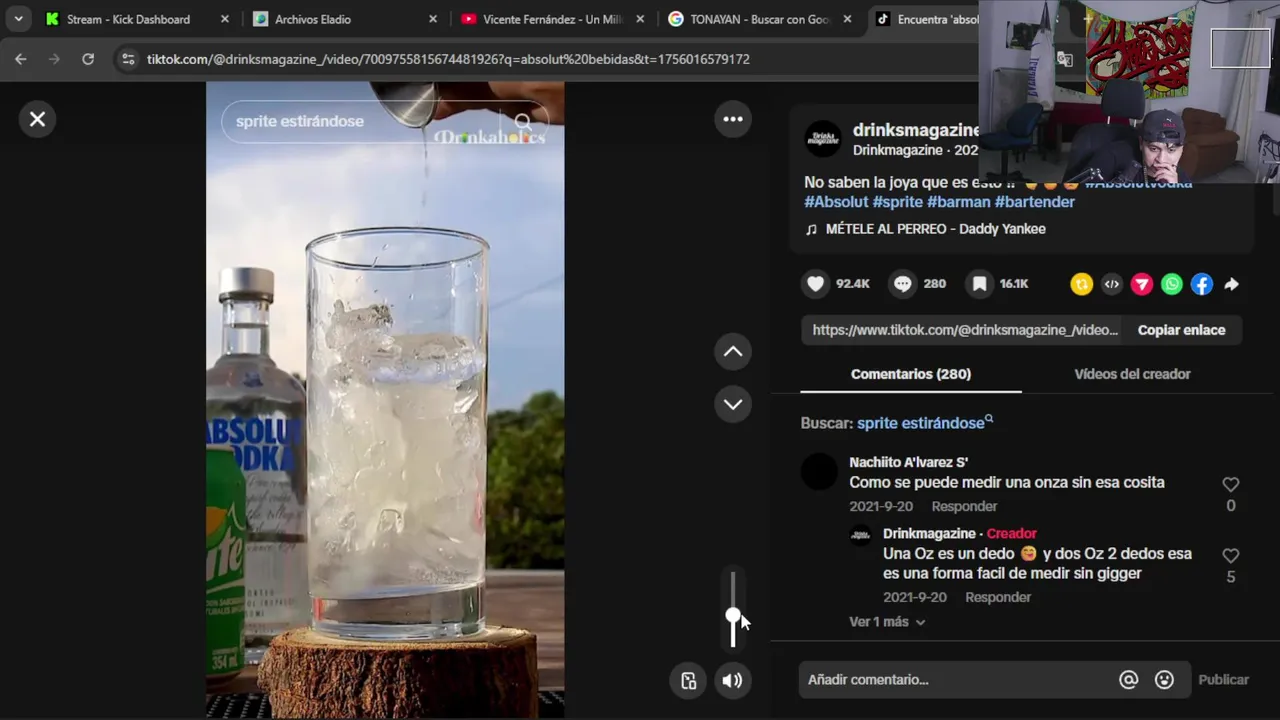Open Nachiito A'lvarez commenter avatar
1280x720 pixels.
pos(819,472)
